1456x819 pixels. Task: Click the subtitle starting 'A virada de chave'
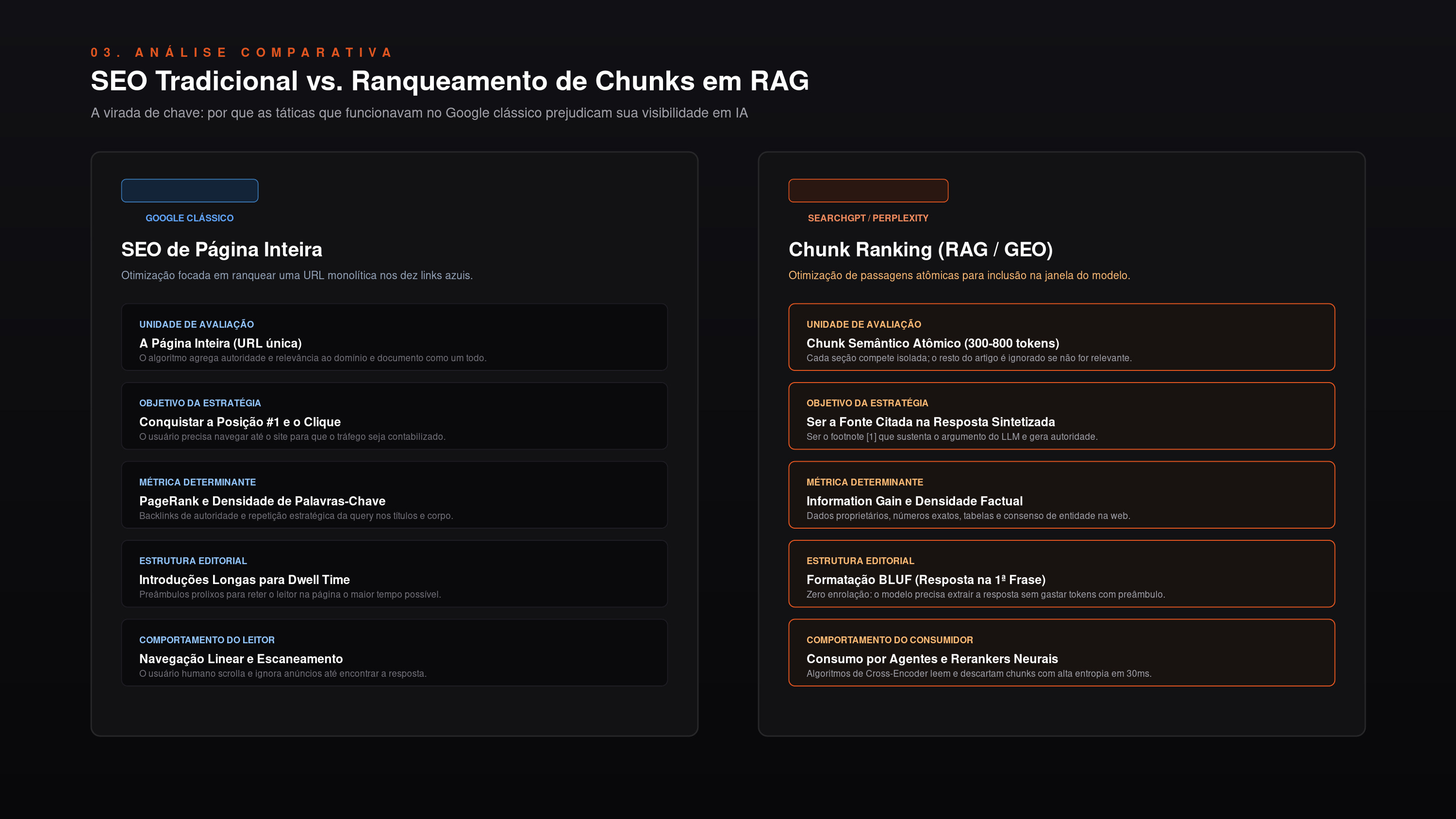point(419,113)
